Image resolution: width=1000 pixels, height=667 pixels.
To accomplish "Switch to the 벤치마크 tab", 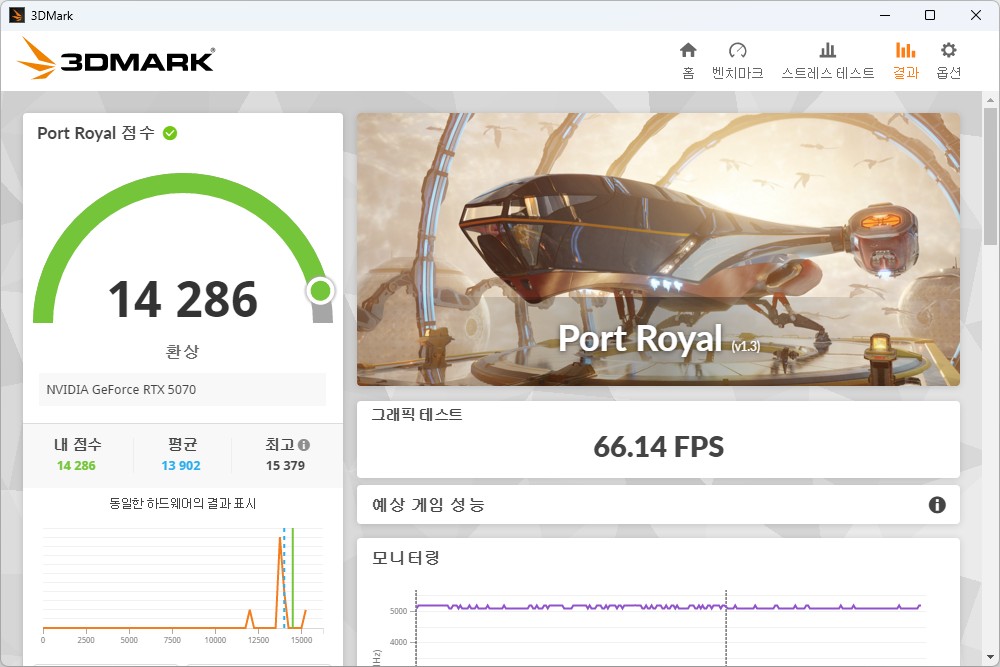I will [737, 61].
